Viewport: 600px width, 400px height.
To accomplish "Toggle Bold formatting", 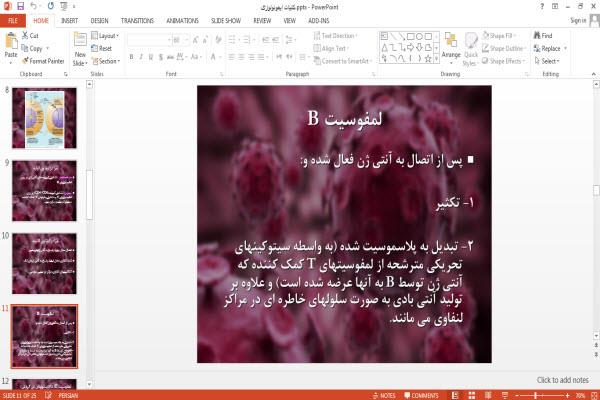I will pos(131,57).
